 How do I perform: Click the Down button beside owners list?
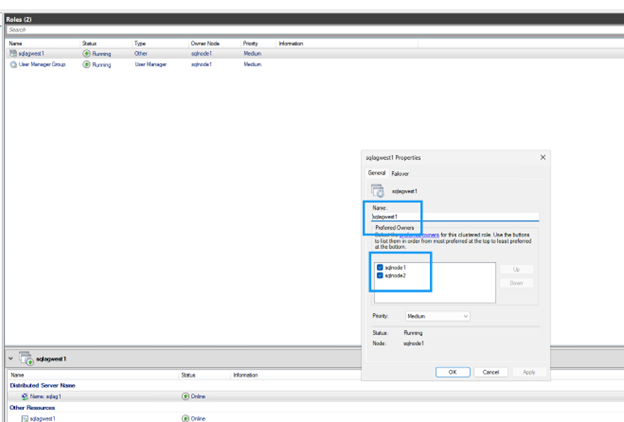tap(516, 283)
